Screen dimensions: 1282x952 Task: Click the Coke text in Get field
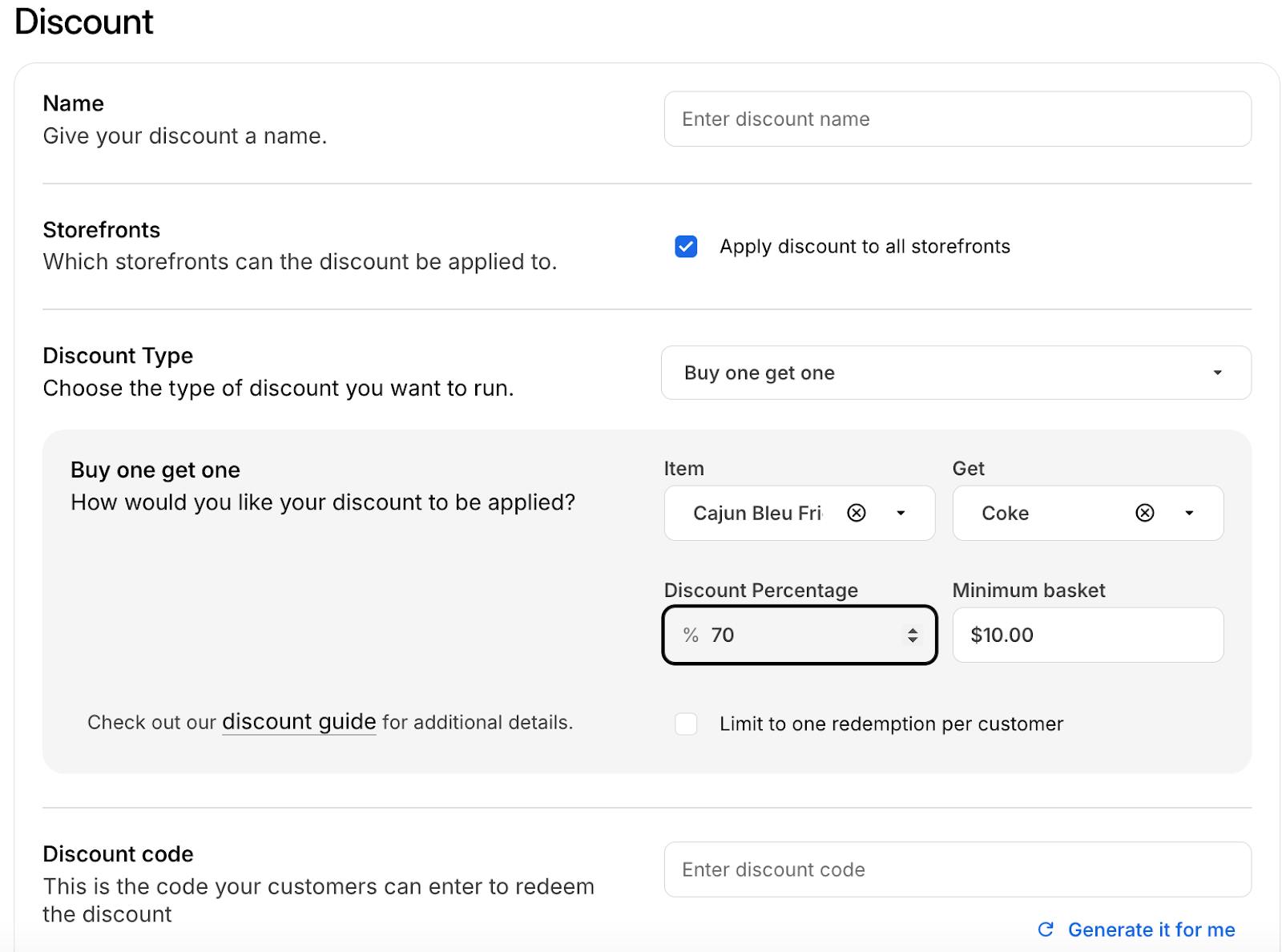pyautogui.click(x=1005, y=513)
